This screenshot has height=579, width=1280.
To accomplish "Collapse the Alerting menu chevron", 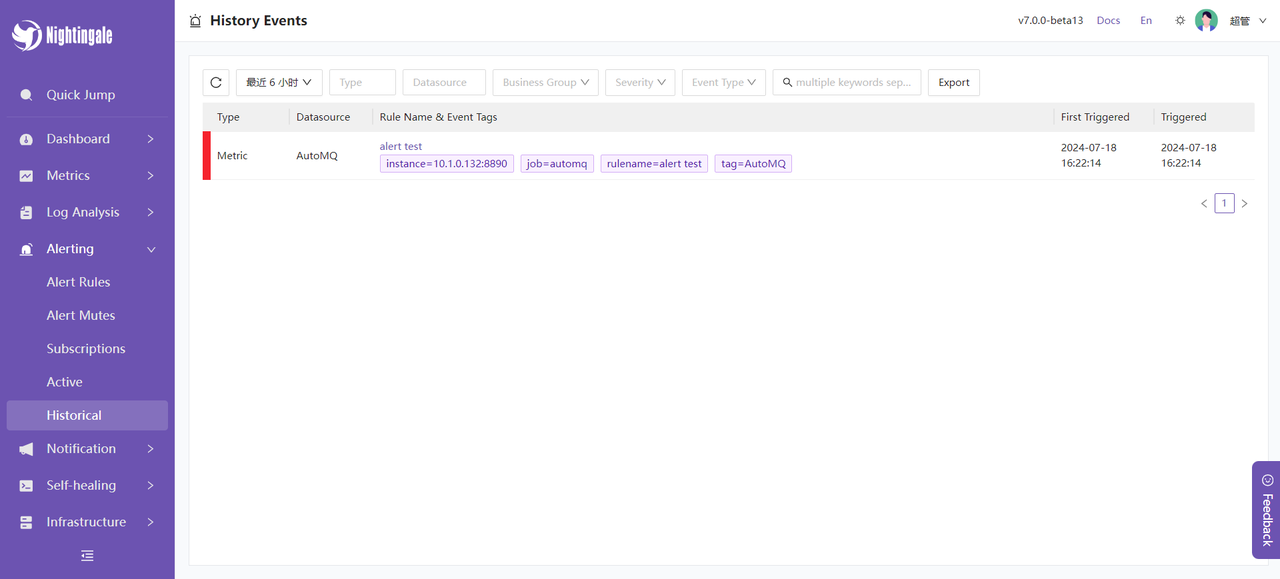I will coord(151,249).
